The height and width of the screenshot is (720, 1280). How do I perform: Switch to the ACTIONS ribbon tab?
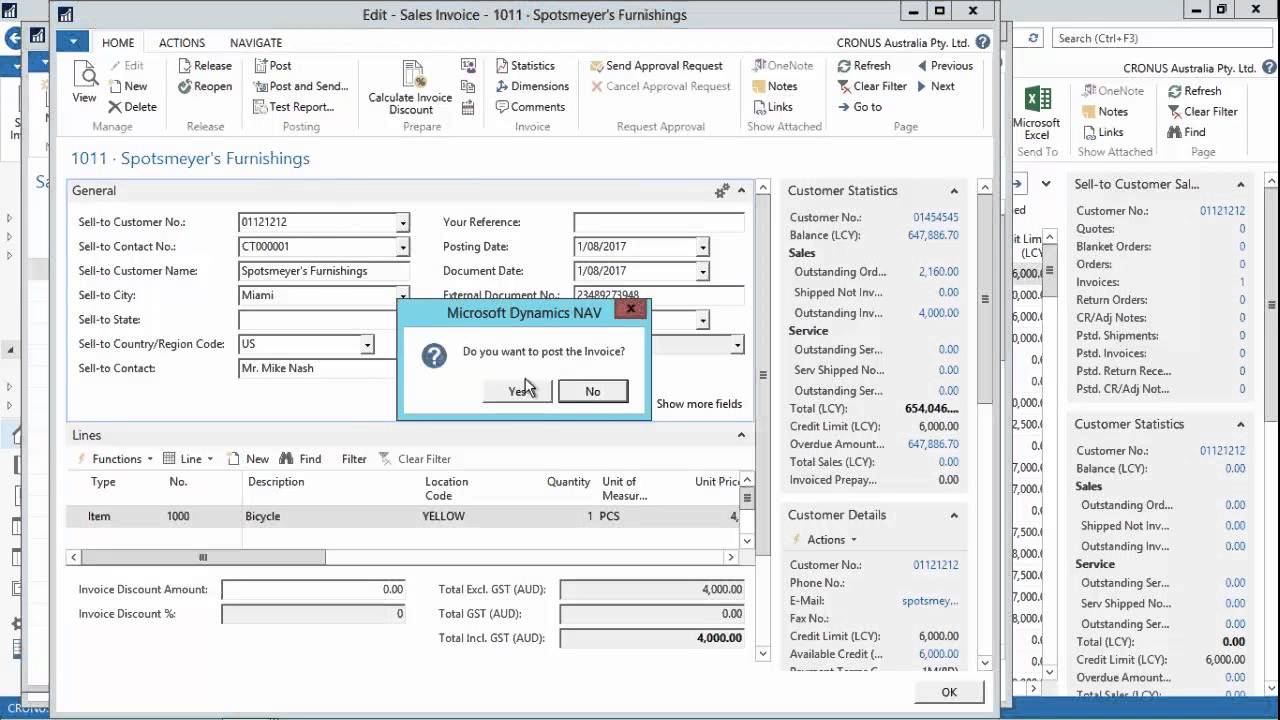[x=182, y=43]
